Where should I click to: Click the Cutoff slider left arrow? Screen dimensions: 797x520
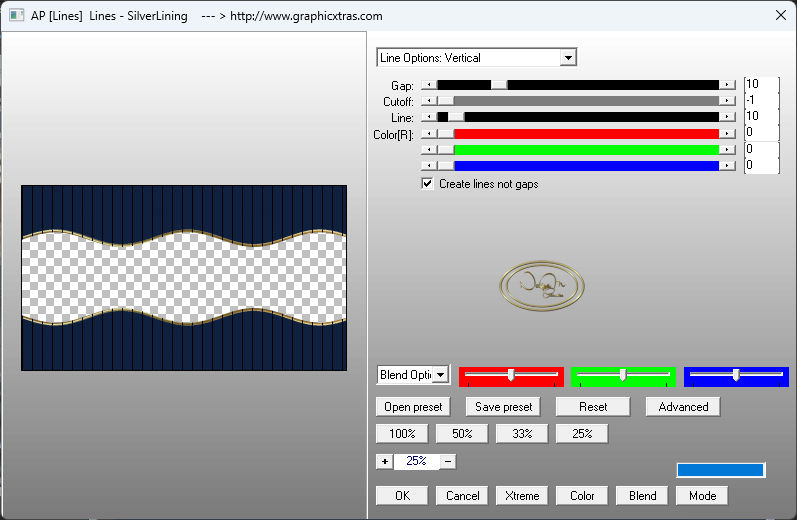pyautogui.click(x=429, y=101)
